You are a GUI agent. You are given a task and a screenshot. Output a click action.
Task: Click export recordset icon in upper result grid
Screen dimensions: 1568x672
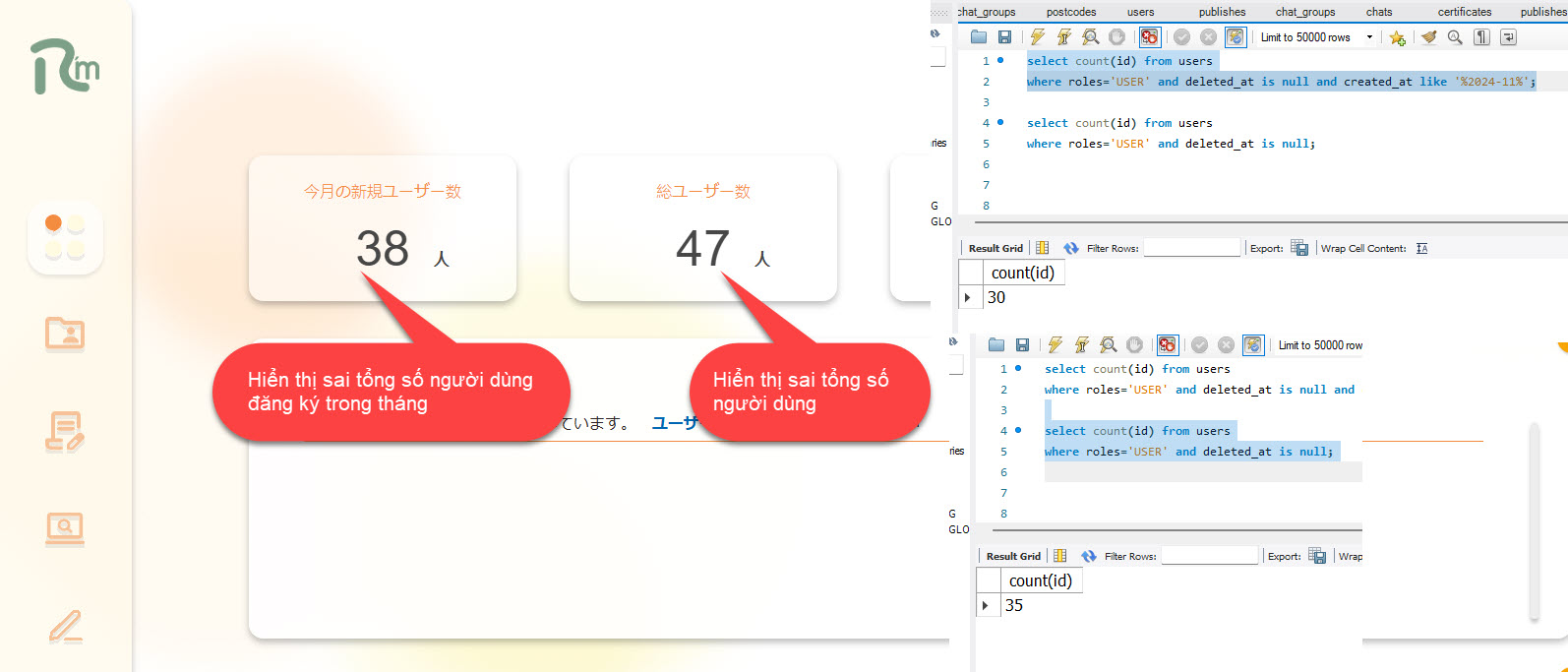[1299, 248]
